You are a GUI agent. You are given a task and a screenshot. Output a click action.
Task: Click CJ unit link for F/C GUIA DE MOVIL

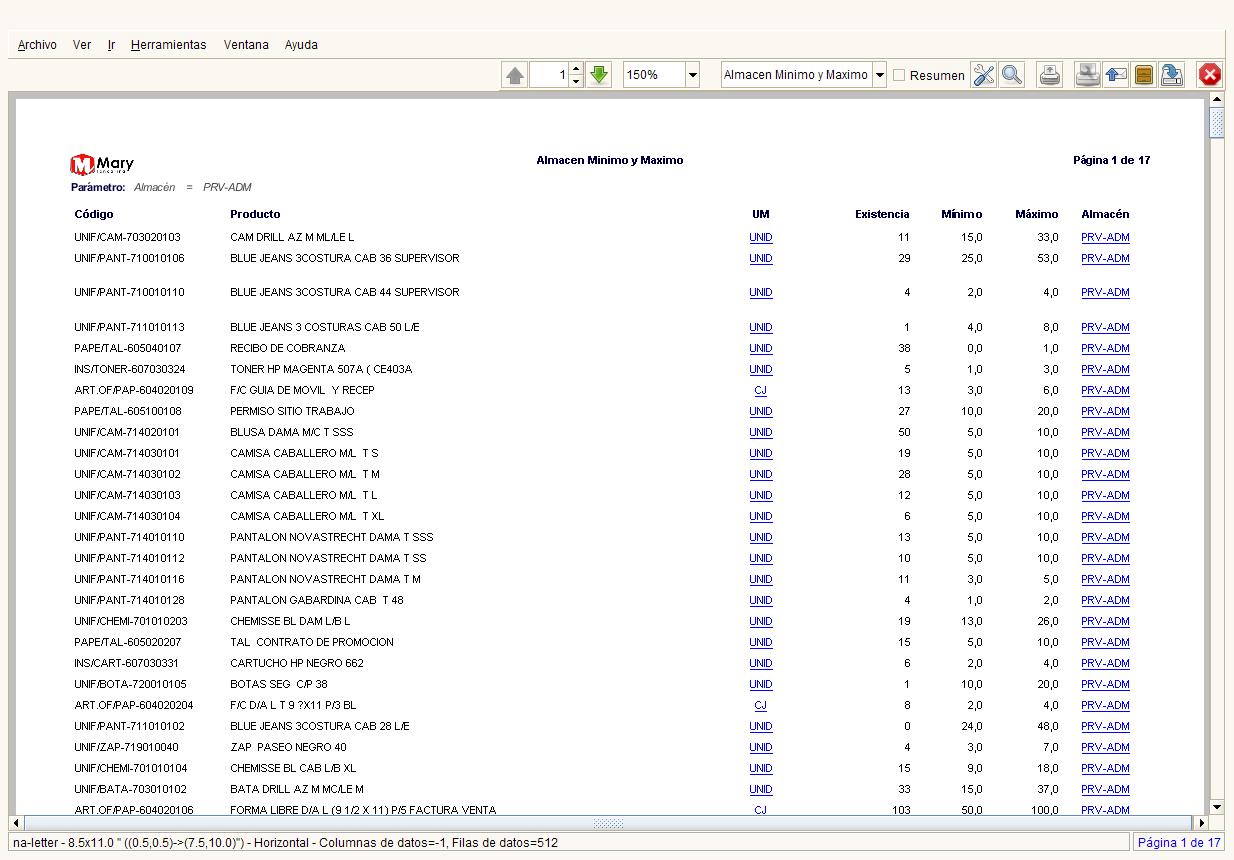tap(761, 391)
